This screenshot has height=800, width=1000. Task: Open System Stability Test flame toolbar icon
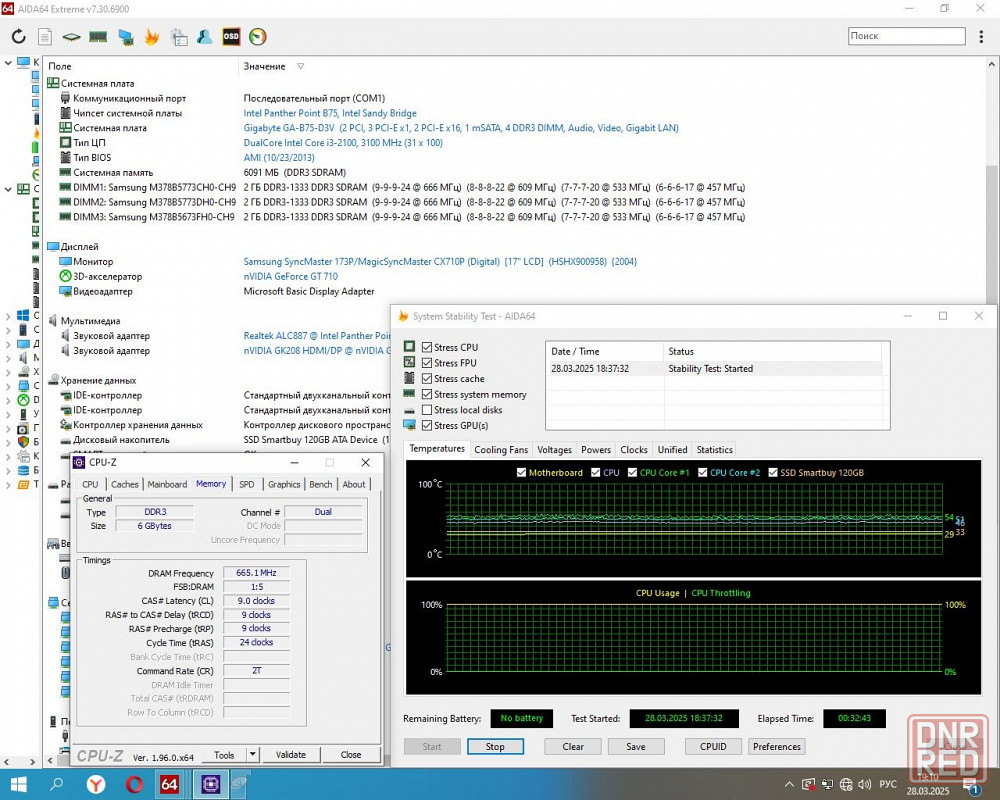pos(152,36)
